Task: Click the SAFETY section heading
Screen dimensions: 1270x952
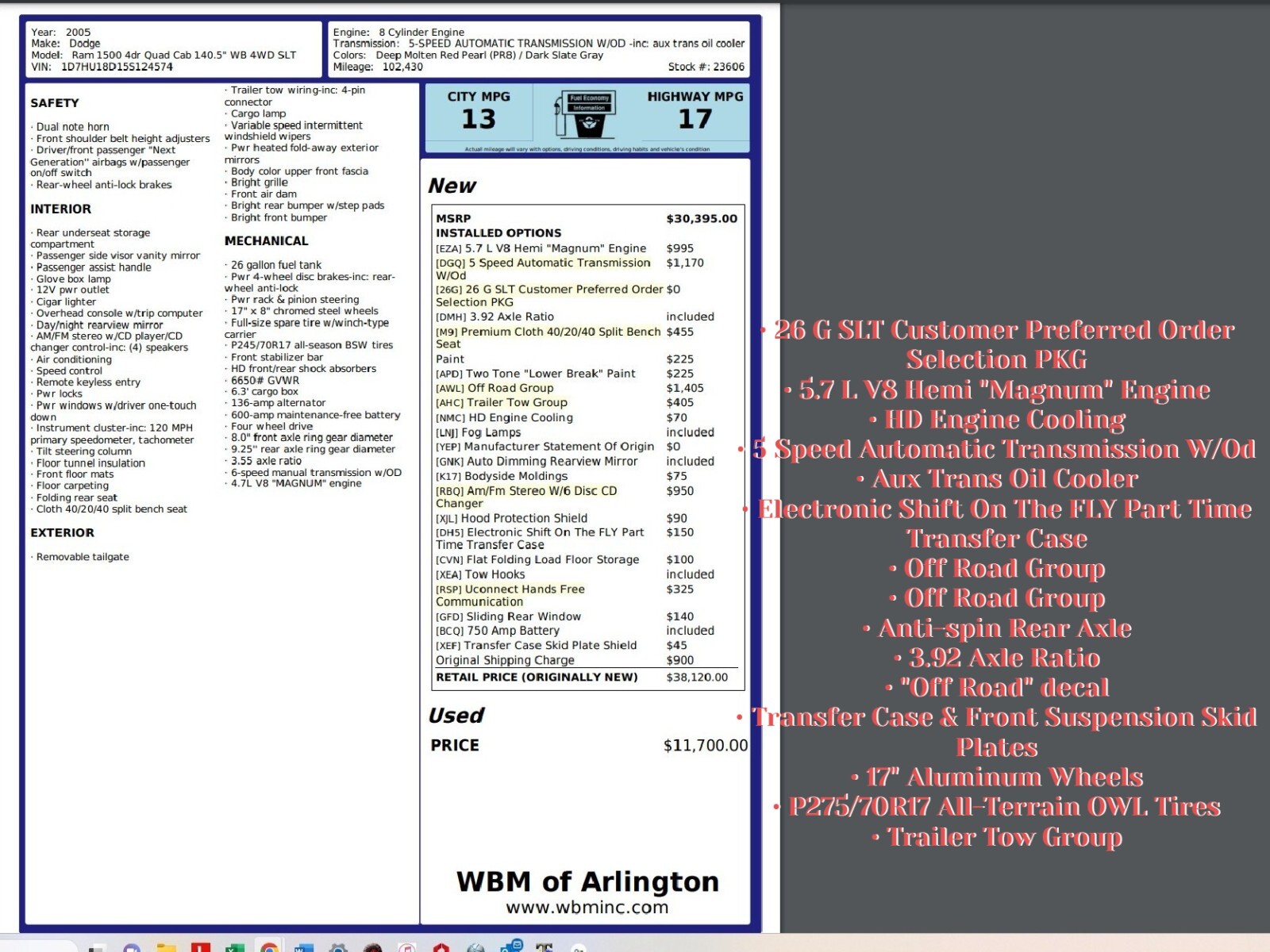Action: (x=55, y=103)
